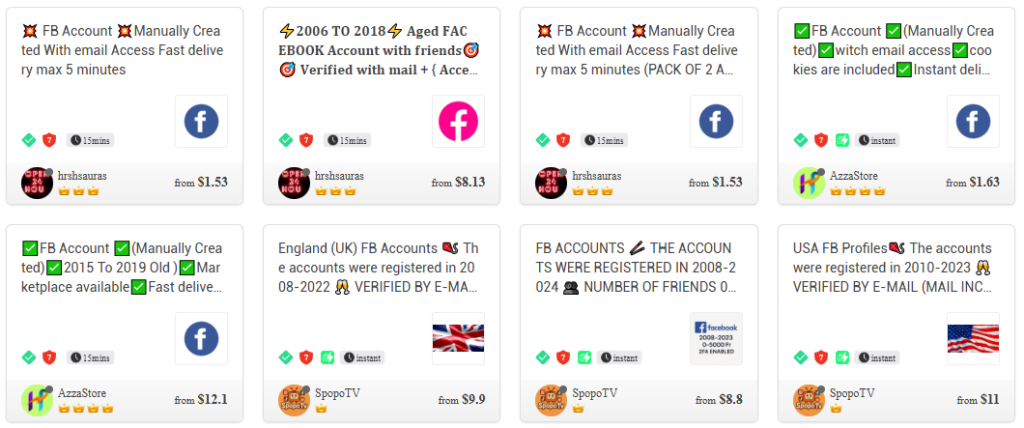Open the 'England (UK) FB Accounts' listing title
1024x428 pixels.
[x=379, y=267]
